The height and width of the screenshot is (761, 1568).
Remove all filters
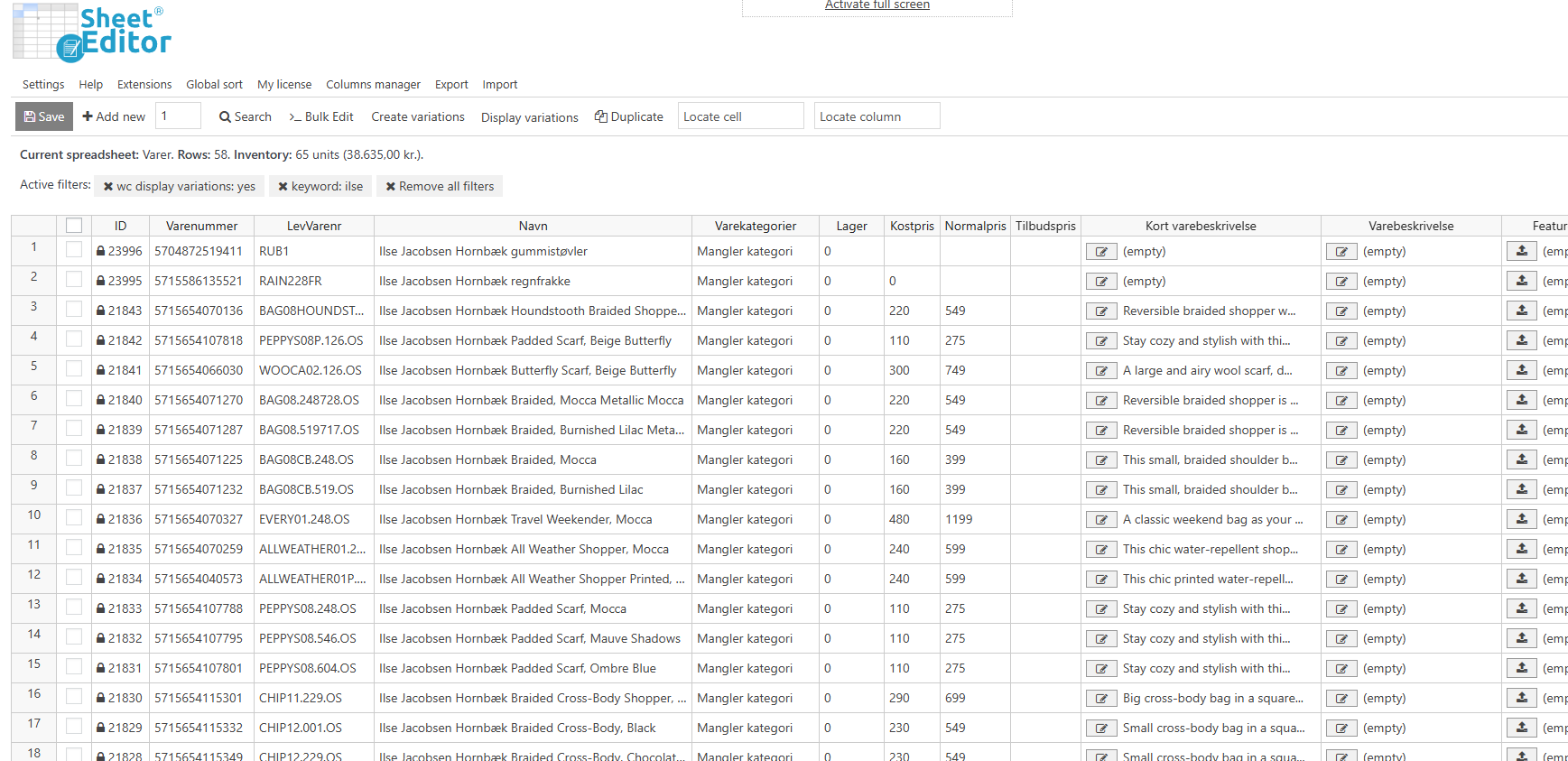(x=440, y=186)
